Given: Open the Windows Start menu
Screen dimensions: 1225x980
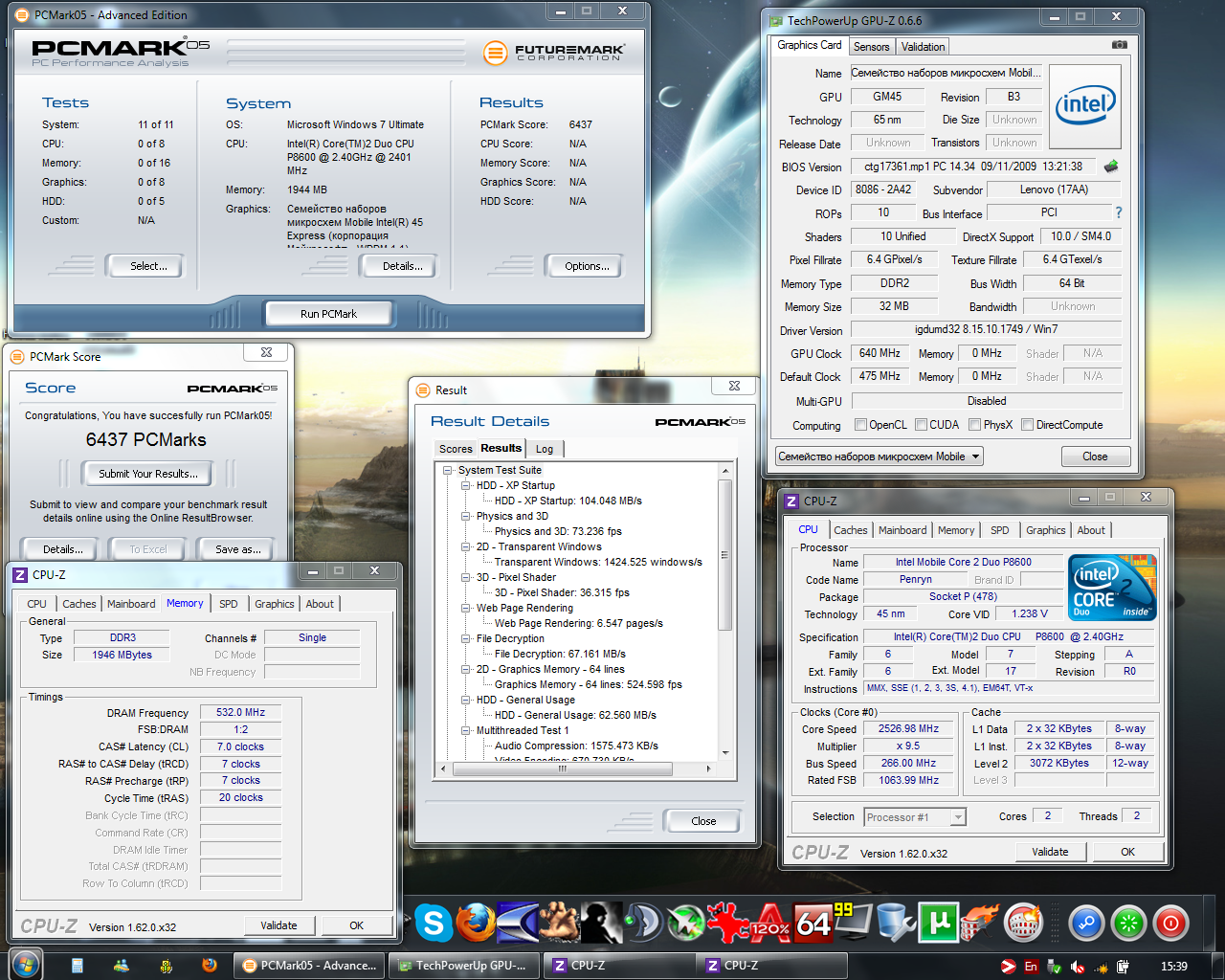Looking at the screenshot, I should [x=25, y=965].
